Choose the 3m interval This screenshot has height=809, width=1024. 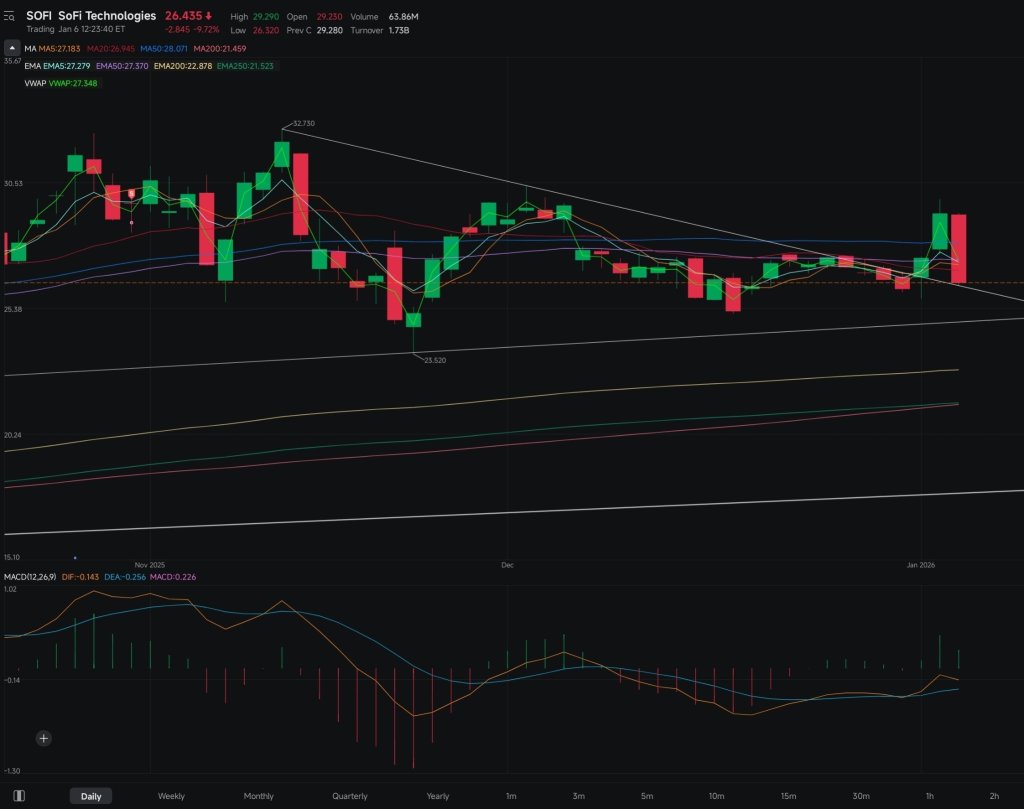tap(579, 796)
